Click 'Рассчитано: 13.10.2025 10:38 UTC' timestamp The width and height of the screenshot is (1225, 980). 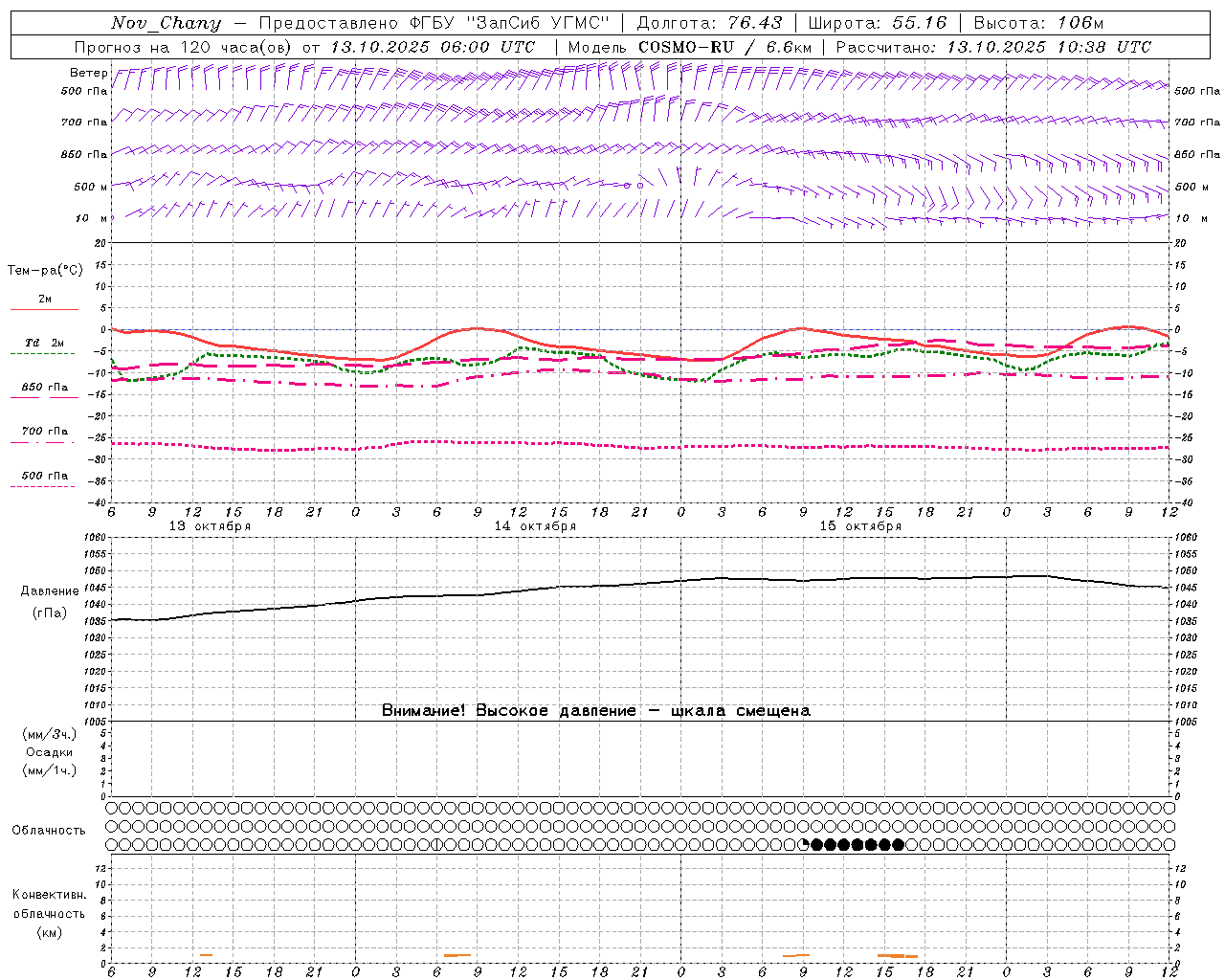tap(993, 47)
